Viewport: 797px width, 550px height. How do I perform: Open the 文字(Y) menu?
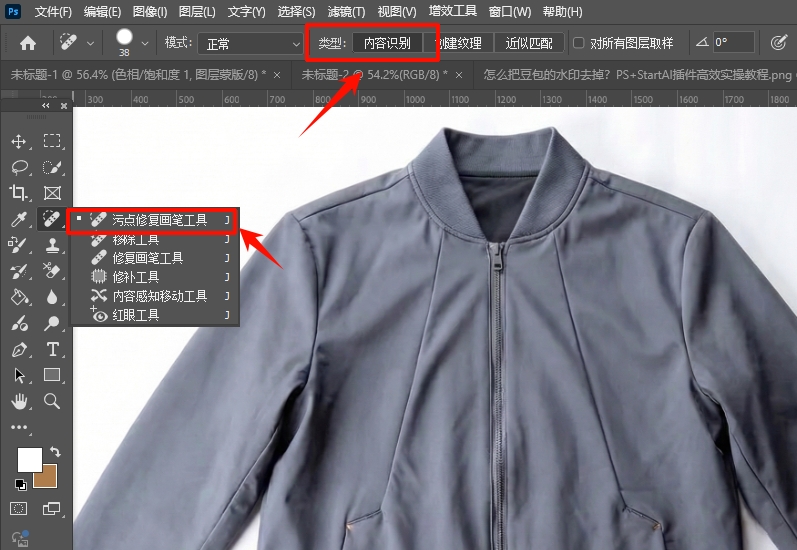247,11
